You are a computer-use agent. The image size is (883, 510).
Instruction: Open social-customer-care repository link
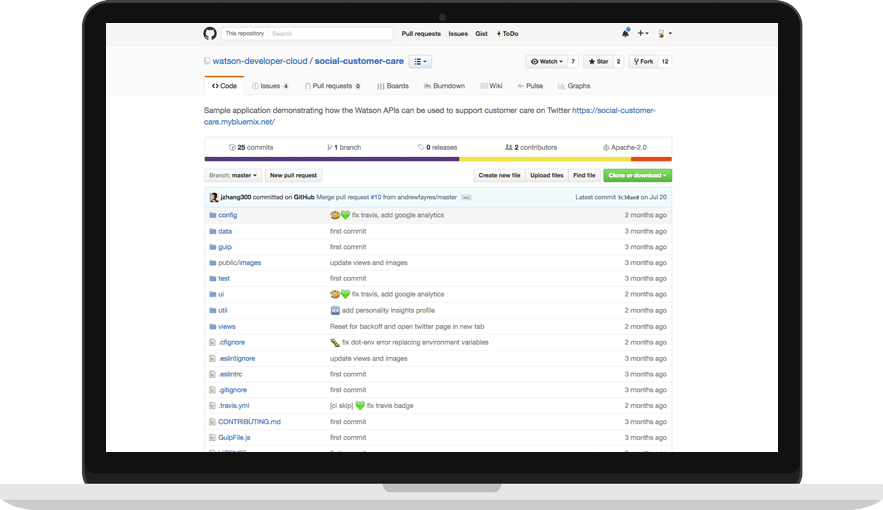pos(359,61)
